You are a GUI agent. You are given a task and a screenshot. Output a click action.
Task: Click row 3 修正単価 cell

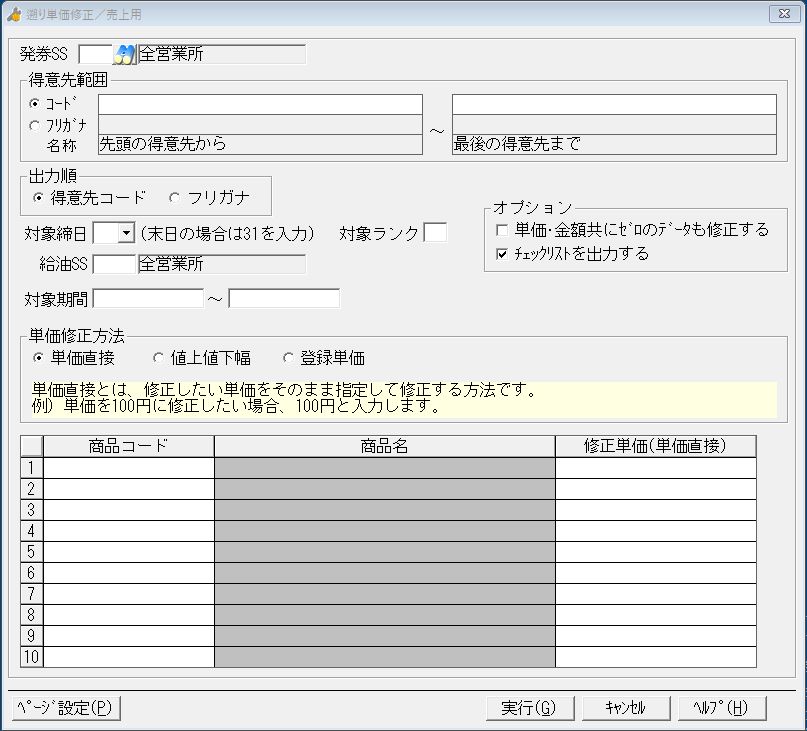pyautogui.click(x=655, y=509)
